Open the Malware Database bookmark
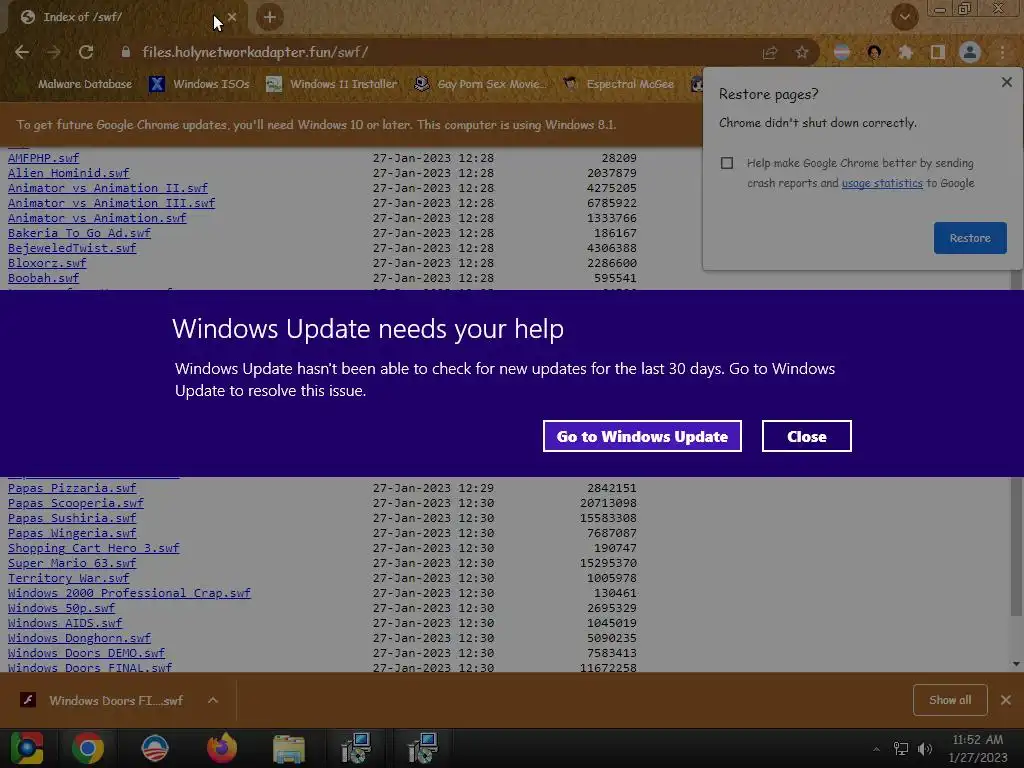 pos(84,84)
